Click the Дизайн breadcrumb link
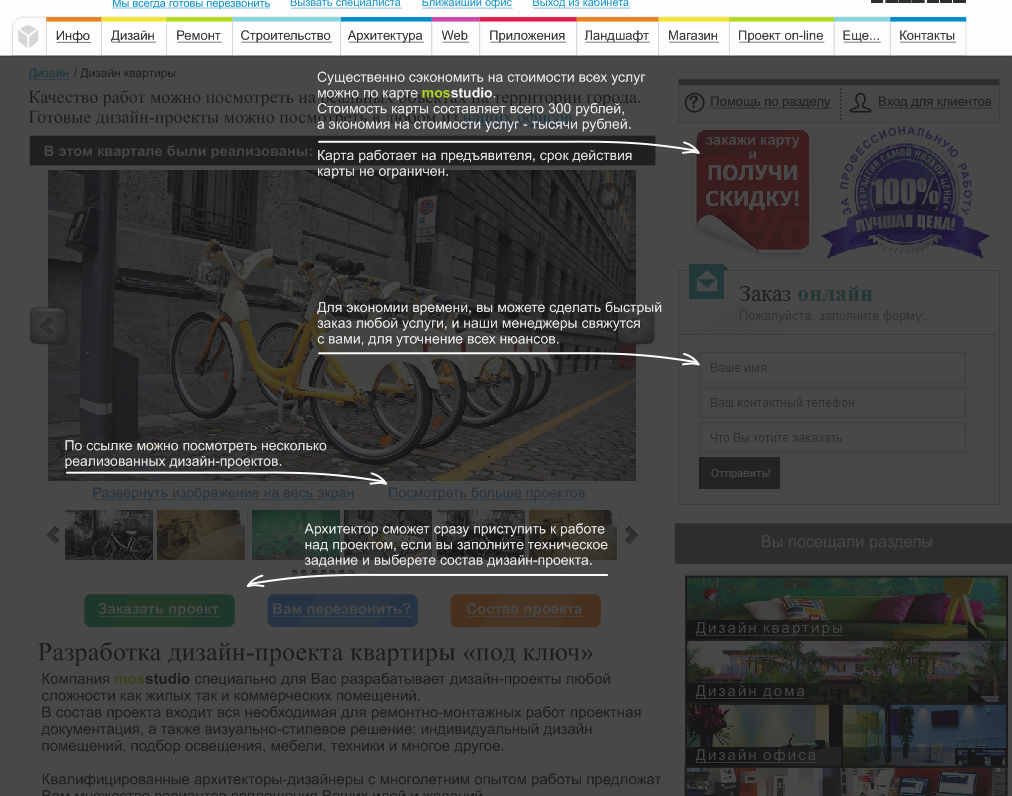Image resolution: width=1012 pixels, height=796 pixels. pos(48,73)
